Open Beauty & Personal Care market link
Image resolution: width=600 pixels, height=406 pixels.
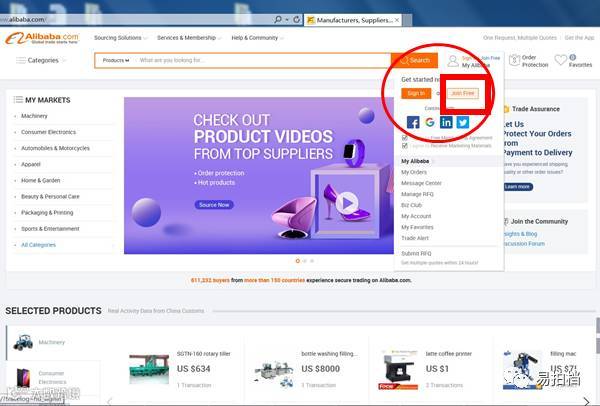coord(50,196)
